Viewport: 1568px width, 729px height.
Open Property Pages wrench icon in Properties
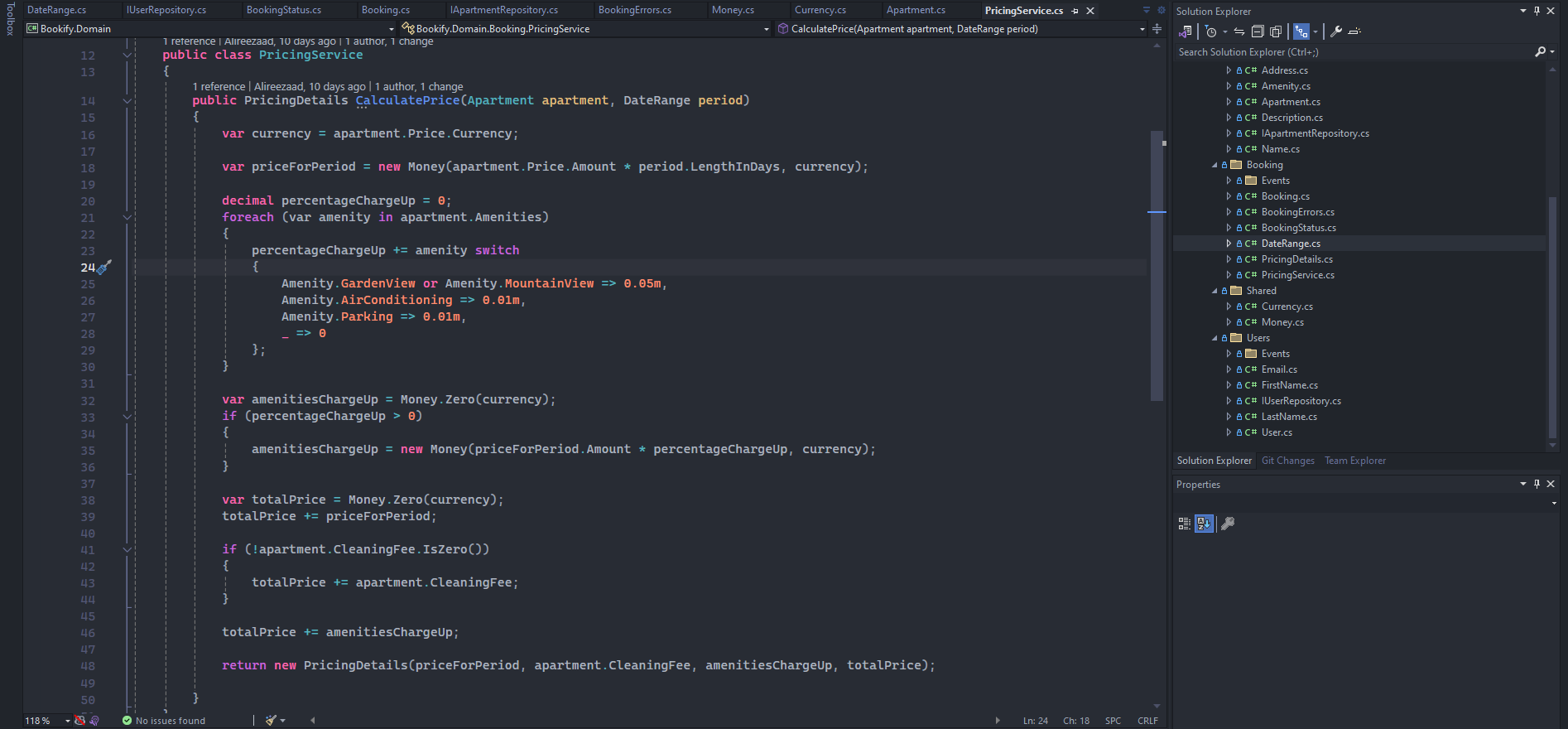[x=1228, y=524]
